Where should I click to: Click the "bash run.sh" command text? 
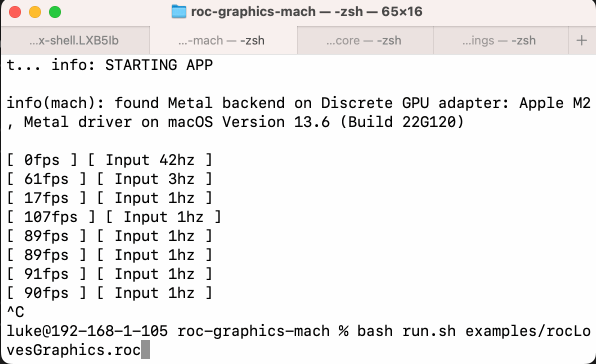407,331
